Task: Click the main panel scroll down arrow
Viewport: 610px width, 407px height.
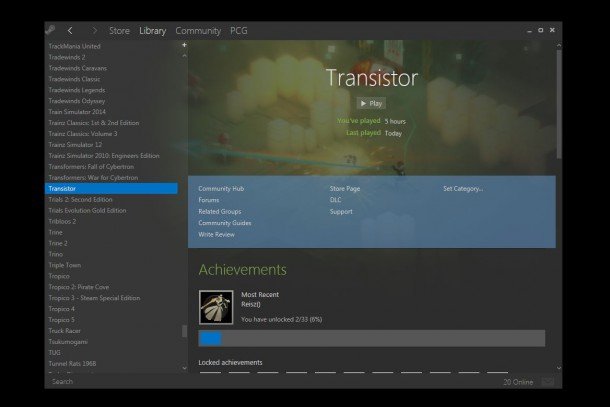Action: click(x=559, y=368)
